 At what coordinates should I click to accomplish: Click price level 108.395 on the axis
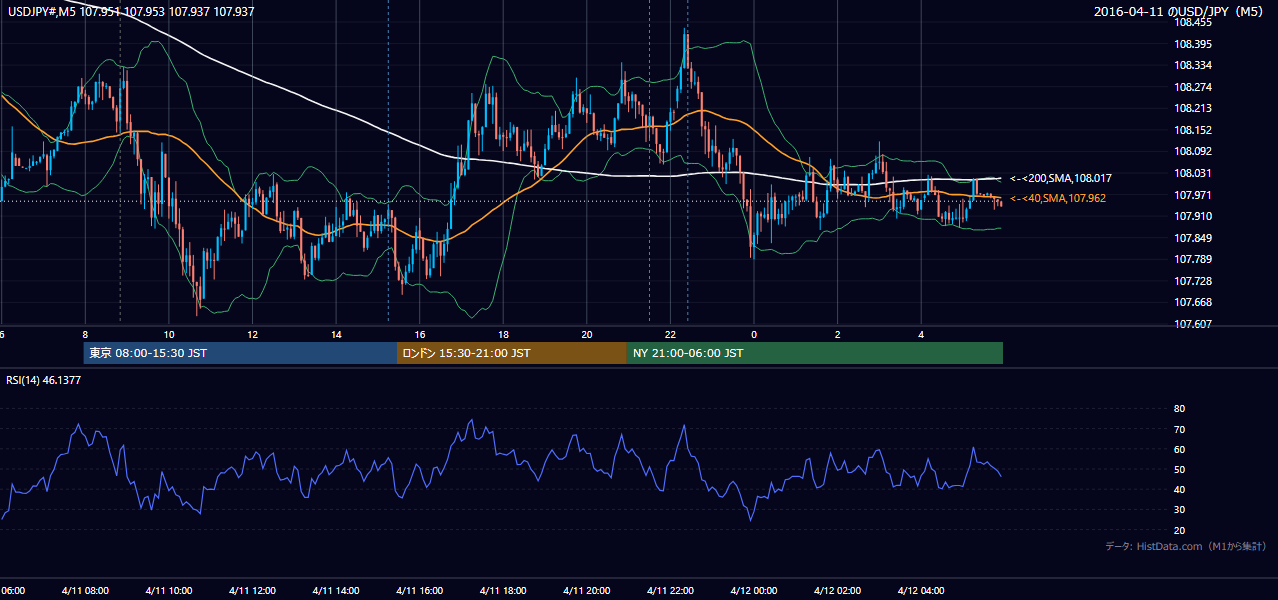tap(1193, 44)
